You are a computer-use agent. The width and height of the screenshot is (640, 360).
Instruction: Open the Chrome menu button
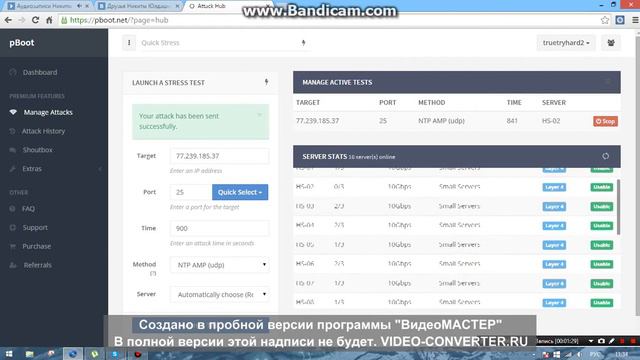click(635, 20)
